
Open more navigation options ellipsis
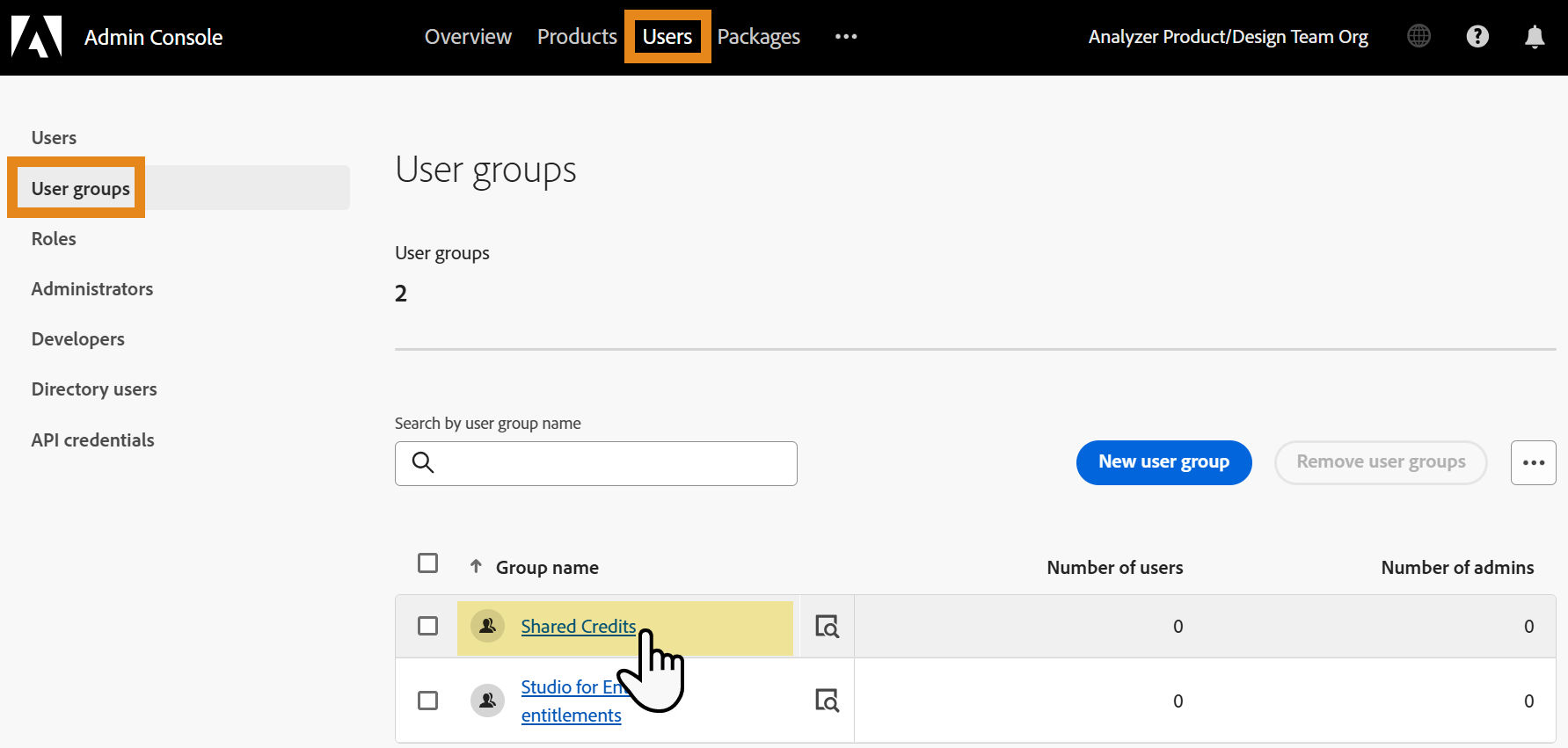click(x=846, y=36)
